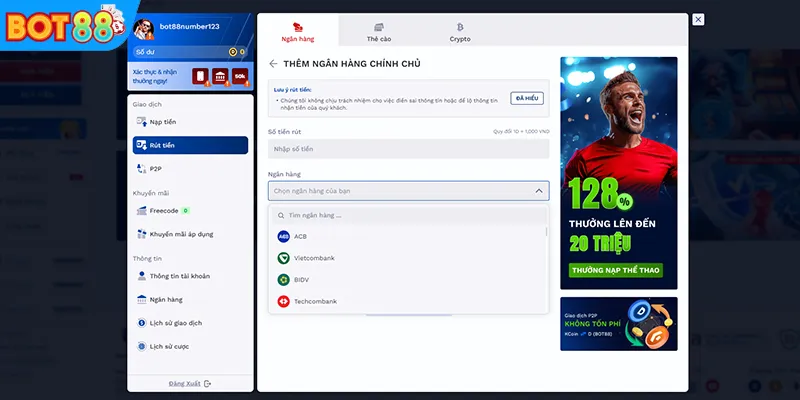800x400 pixels.
Task: Close the withdrawal dialog with X
Action: pos(698,19)
